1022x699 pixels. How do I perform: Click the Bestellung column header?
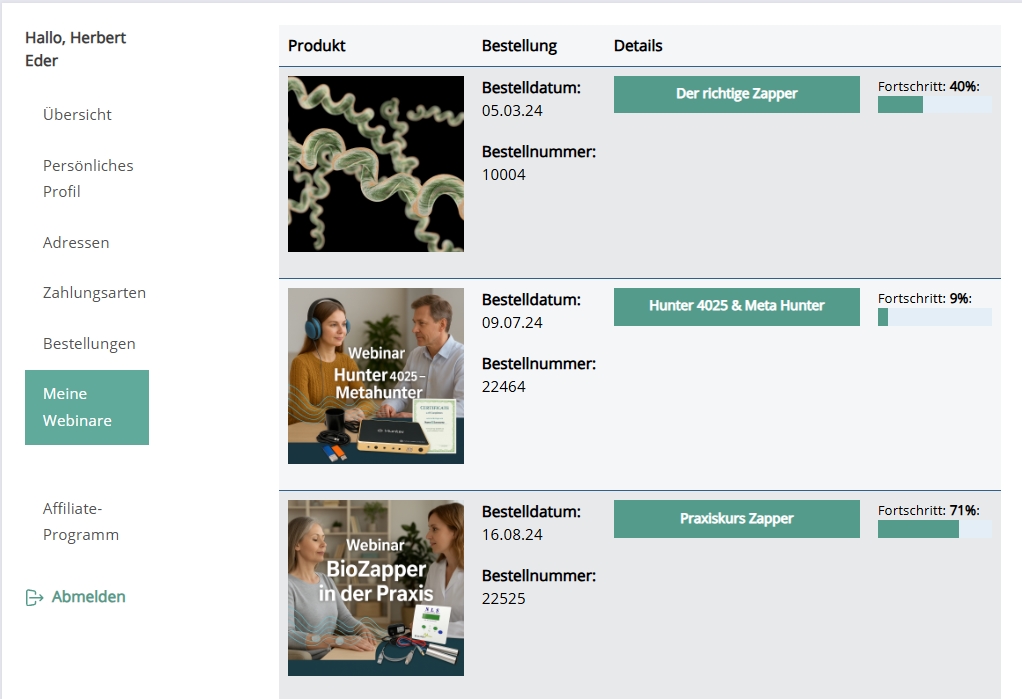pos(519,46)
